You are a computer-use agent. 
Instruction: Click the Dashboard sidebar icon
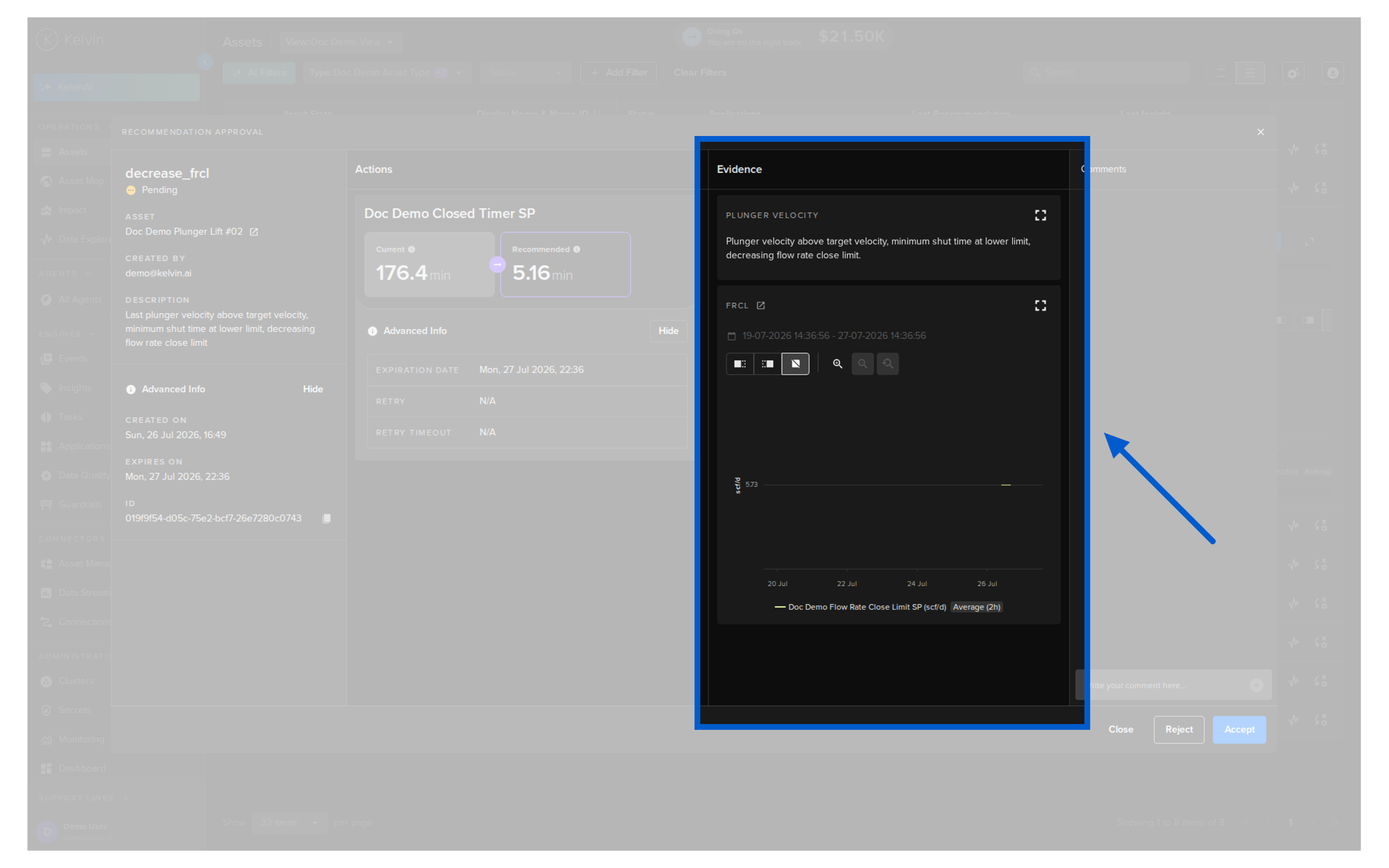coord(46,768)
